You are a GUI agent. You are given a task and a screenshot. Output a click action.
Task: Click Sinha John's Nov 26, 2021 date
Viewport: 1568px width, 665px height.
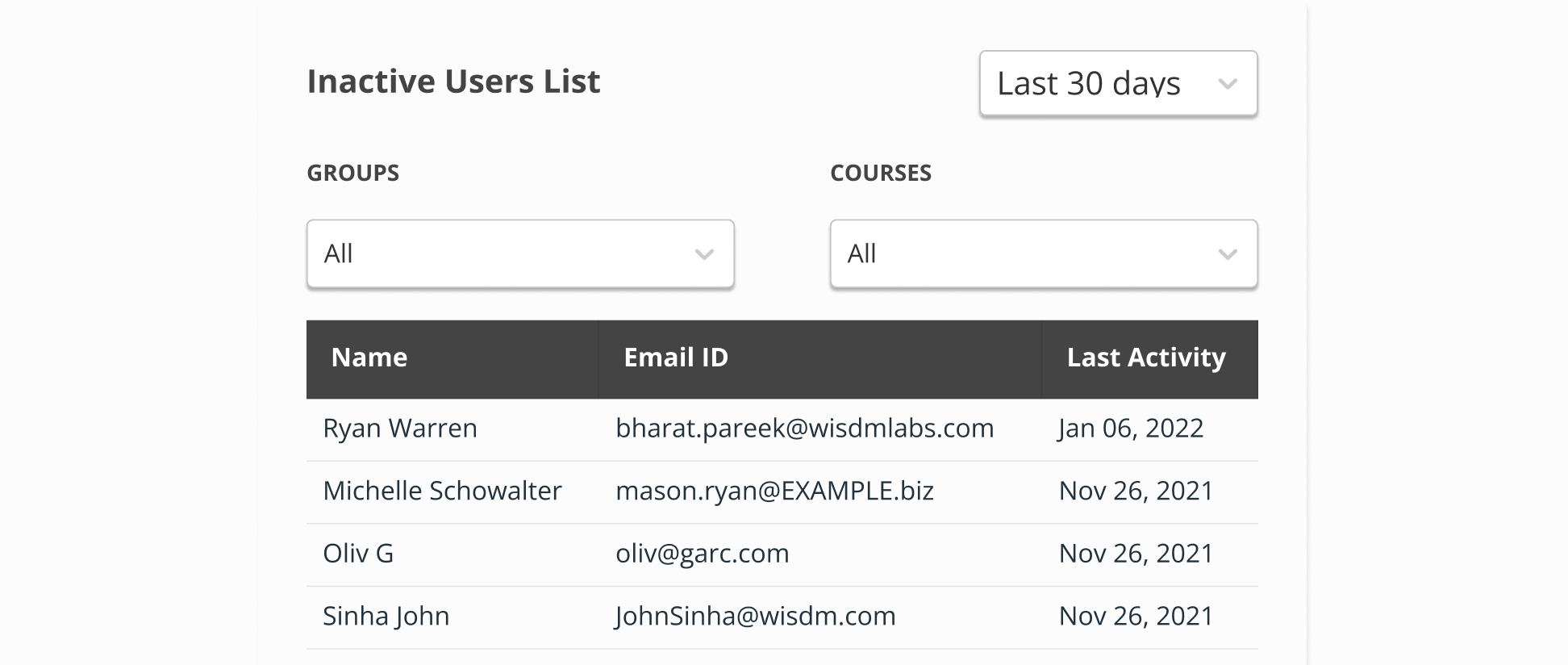1136,617
